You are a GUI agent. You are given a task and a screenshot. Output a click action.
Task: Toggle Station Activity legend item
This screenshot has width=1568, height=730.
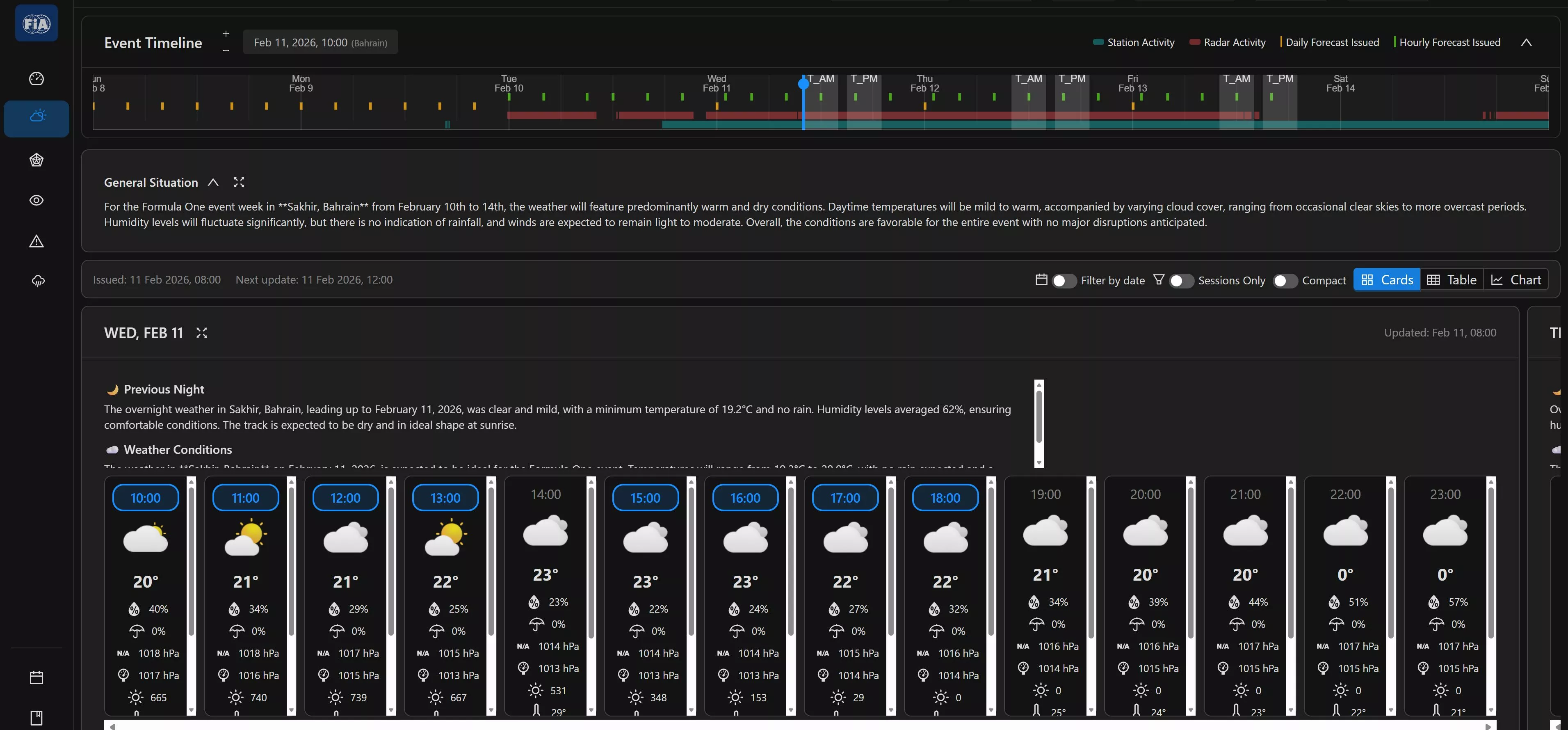1133,42
